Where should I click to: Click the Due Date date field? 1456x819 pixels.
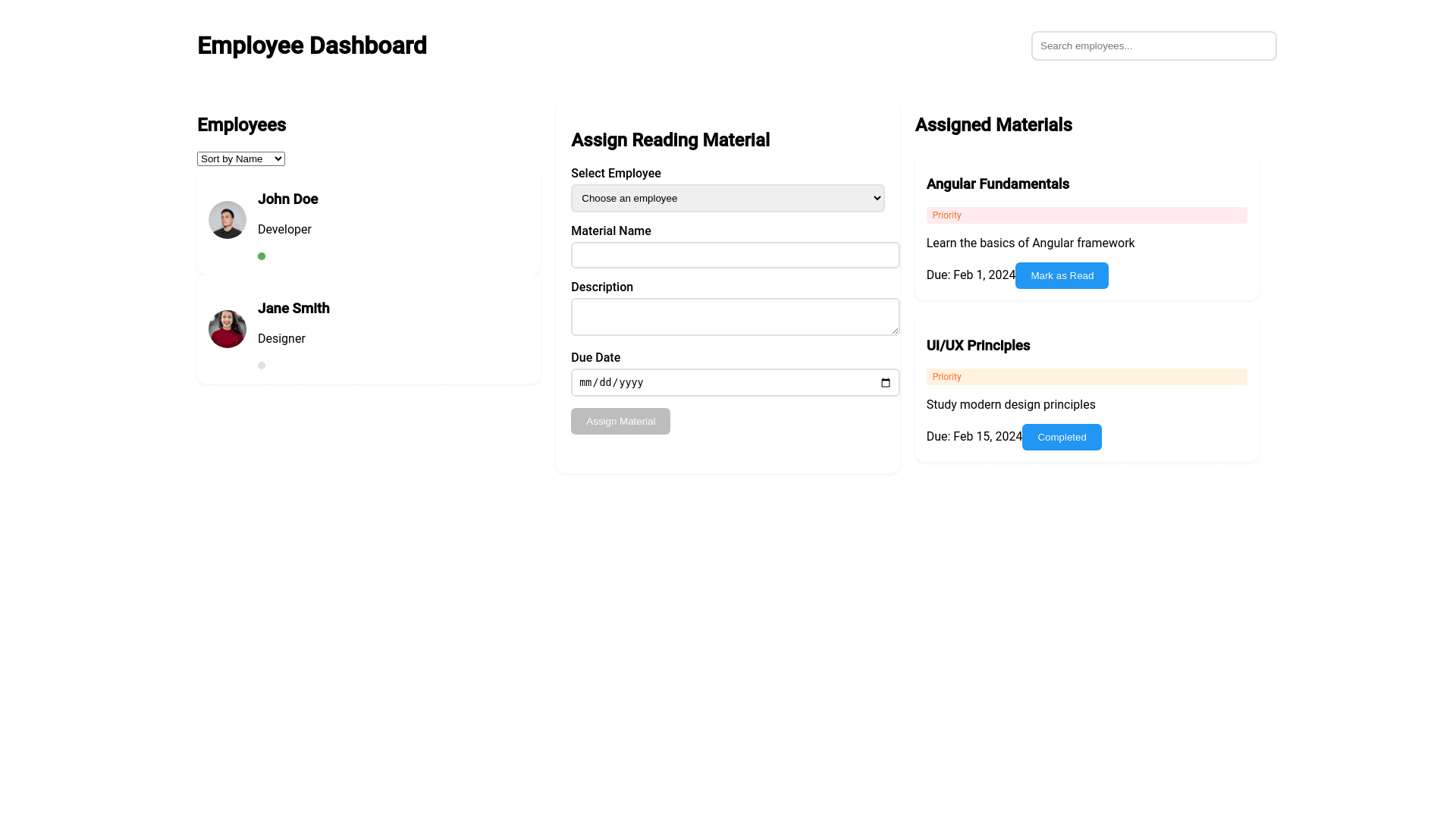click(713, 383)
